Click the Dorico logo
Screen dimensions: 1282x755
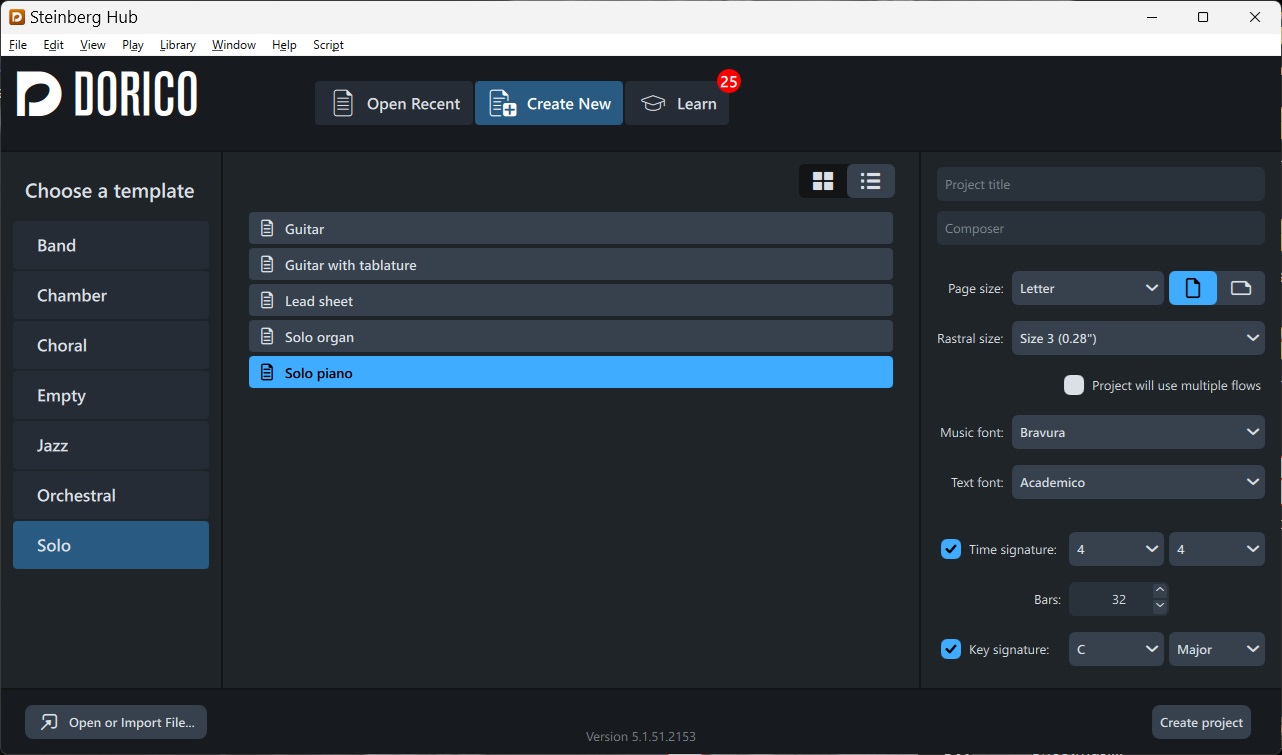107,95
